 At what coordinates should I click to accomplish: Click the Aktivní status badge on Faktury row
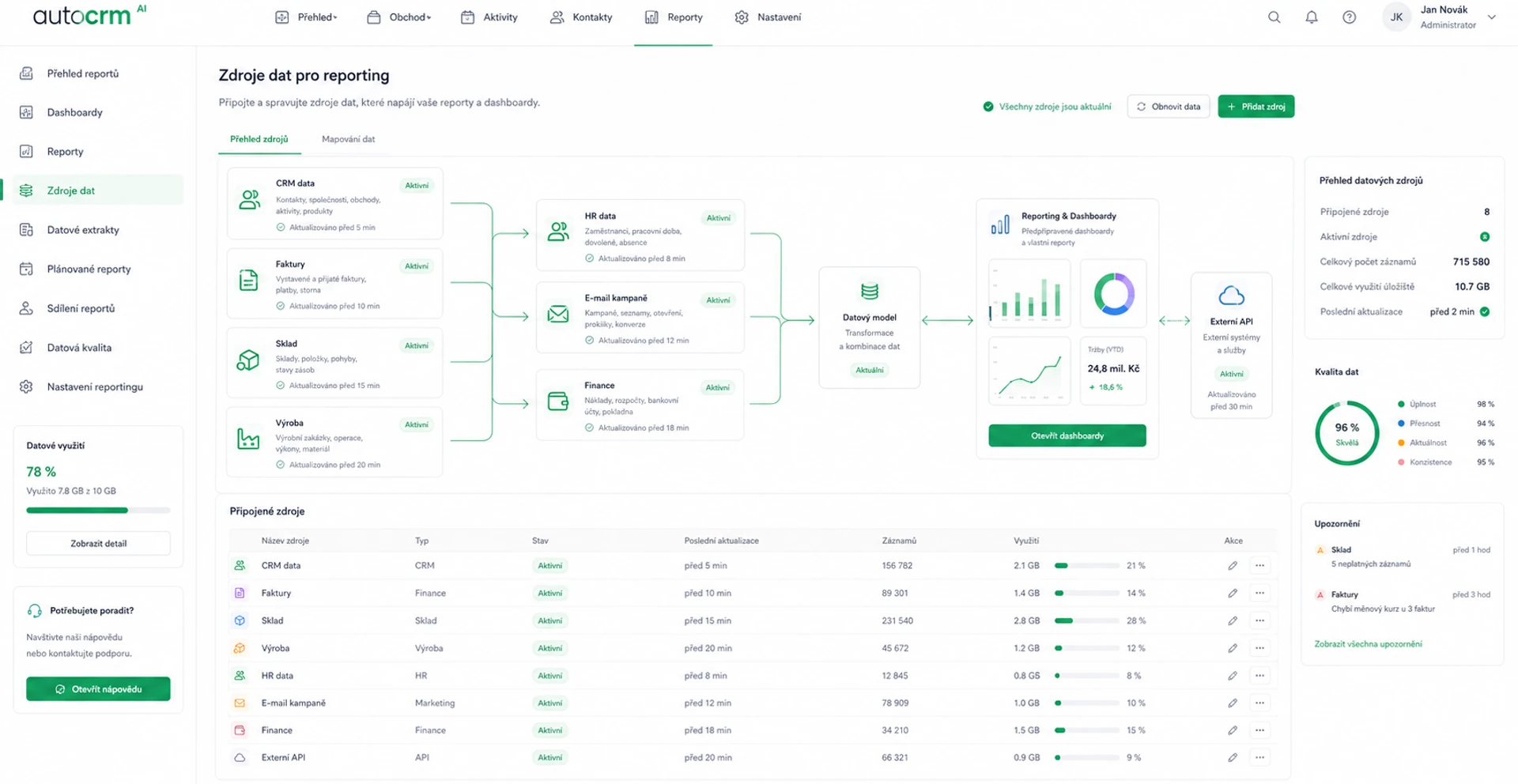(x=549, y=593)
